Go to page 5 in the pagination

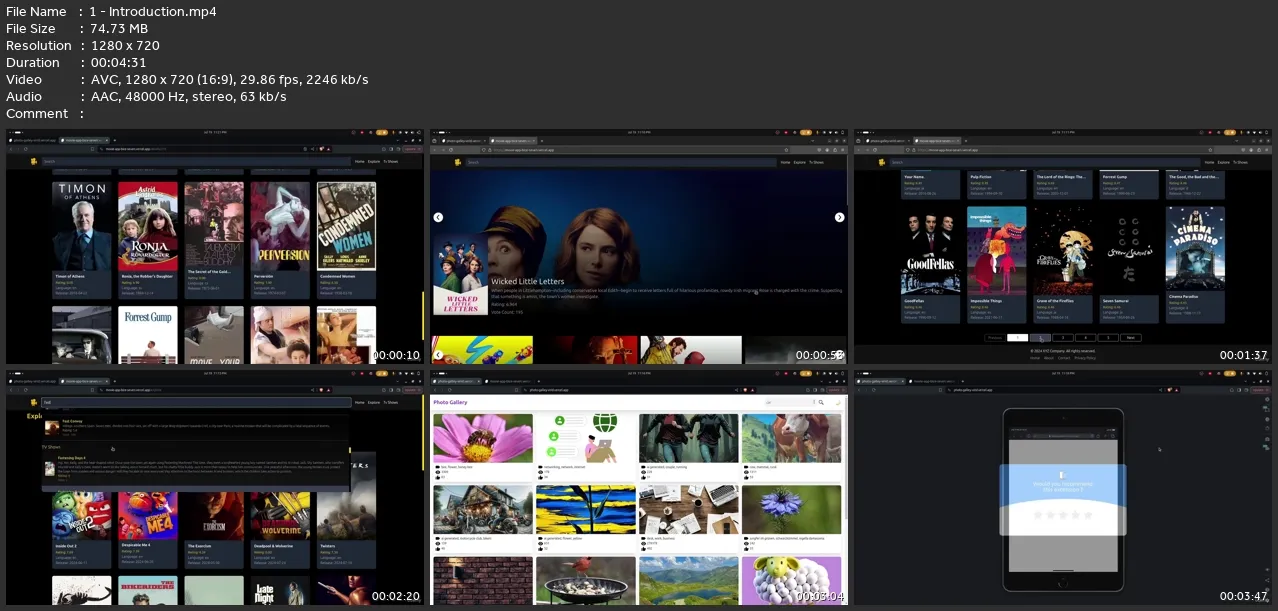coord(1108,338)
